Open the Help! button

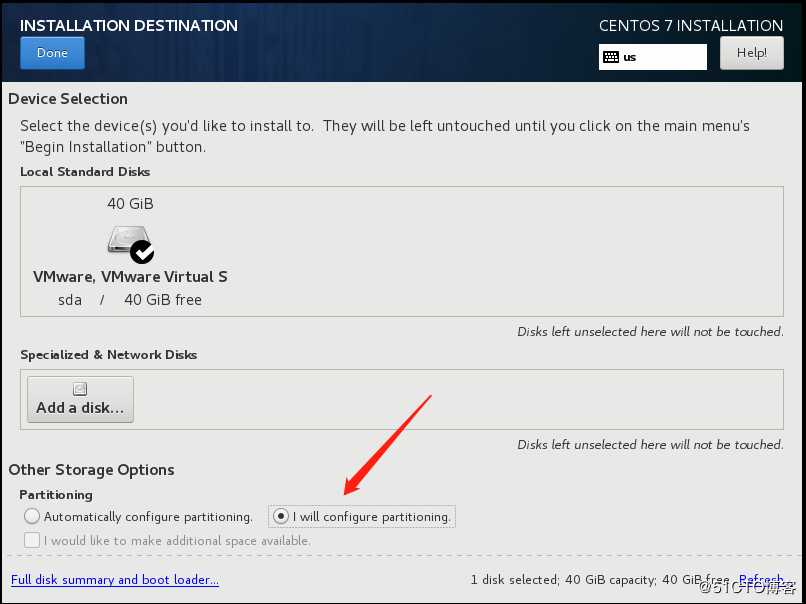(752, 53)
